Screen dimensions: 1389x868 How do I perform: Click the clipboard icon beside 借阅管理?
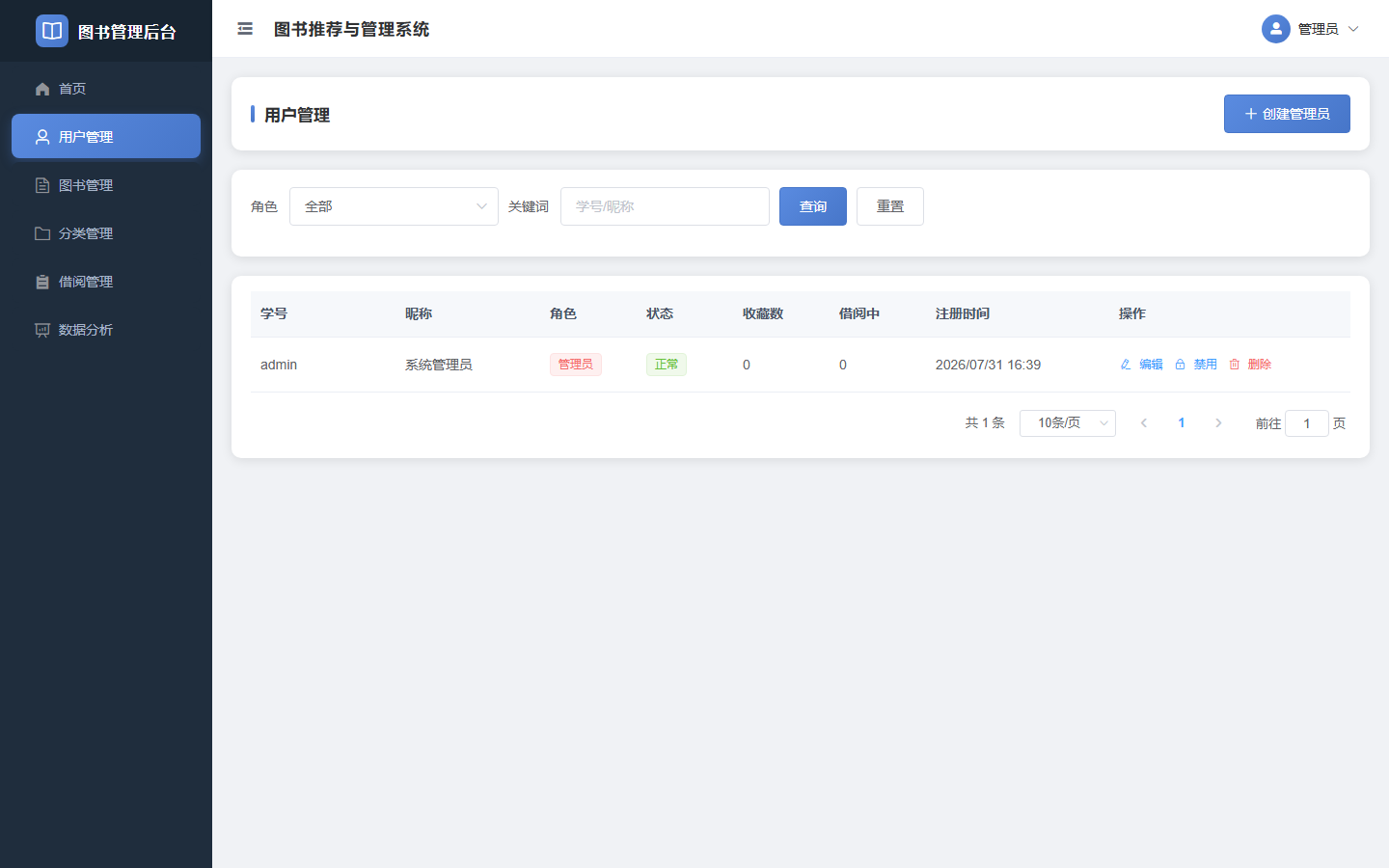(42, 282)
